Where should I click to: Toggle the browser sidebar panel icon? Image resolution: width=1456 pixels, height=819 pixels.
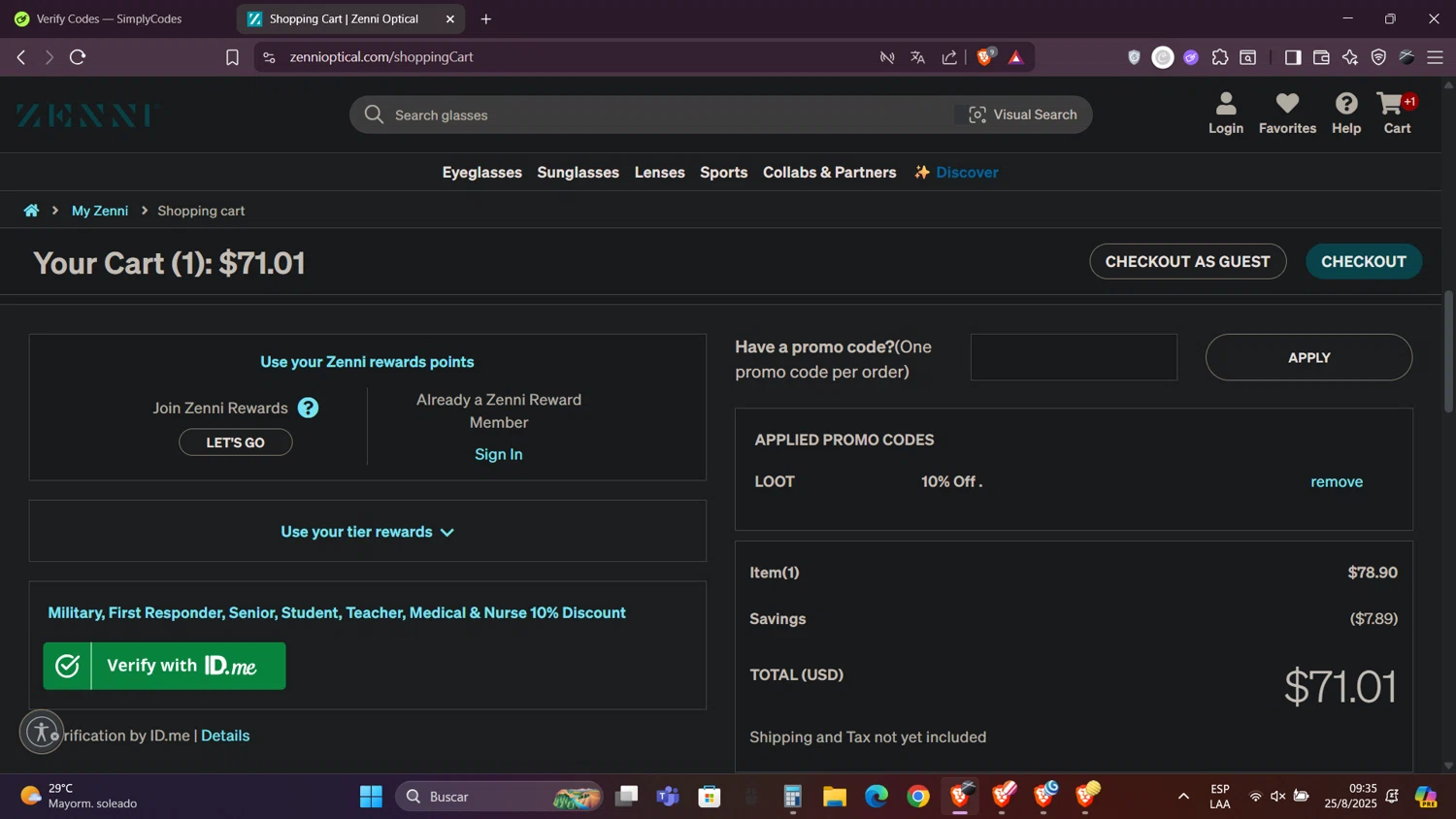(1292, 57)
